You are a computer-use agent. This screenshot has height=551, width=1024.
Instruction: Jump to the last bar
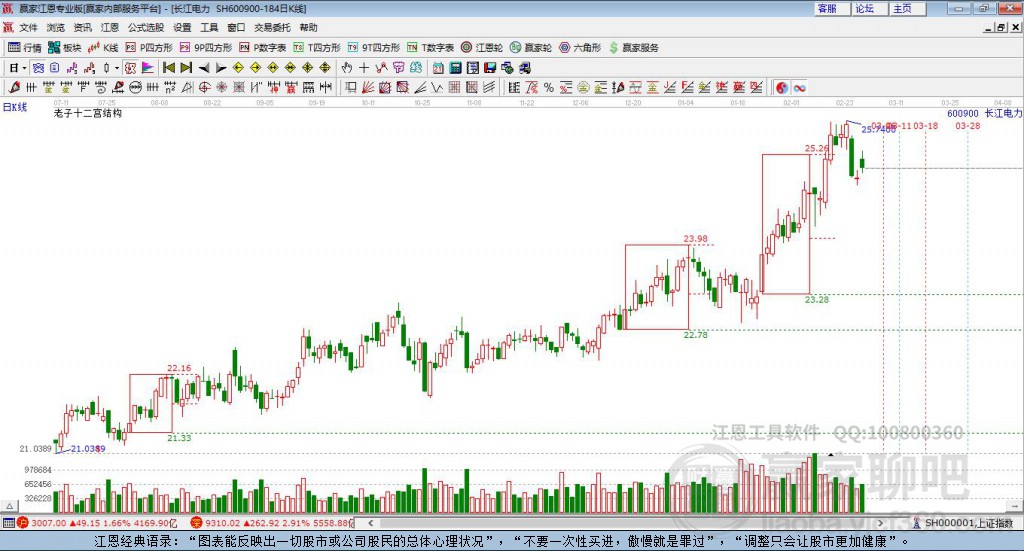pos(186,68)
